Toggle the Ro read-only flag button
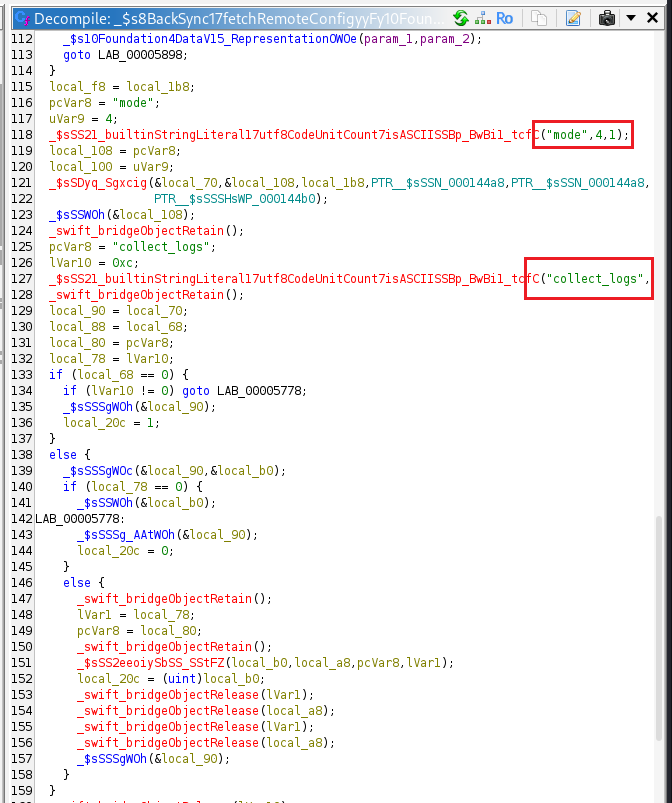The height and width of the screenshot is (803, 672). [505, 18]
